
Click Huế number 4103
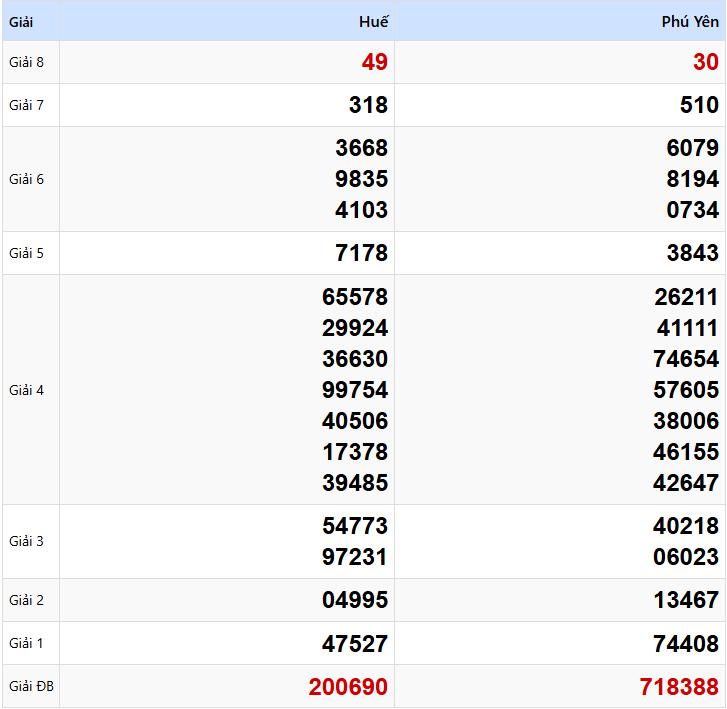(x=362, y=210)
